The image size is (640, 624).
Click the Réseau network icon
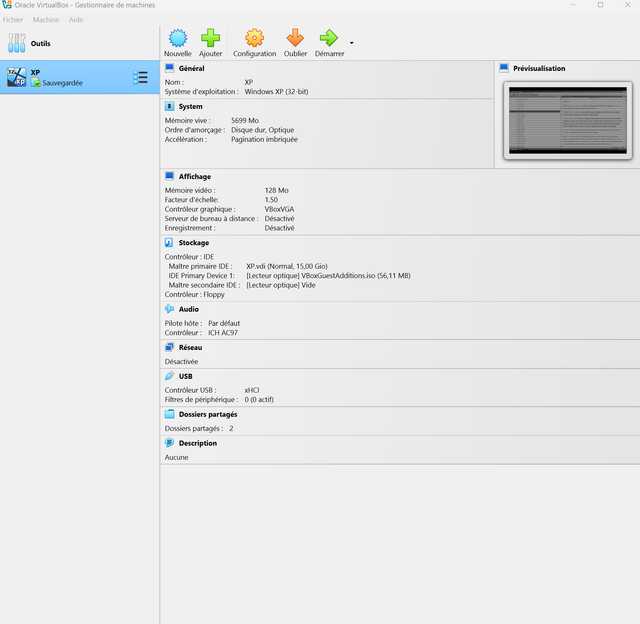[169, 347]
